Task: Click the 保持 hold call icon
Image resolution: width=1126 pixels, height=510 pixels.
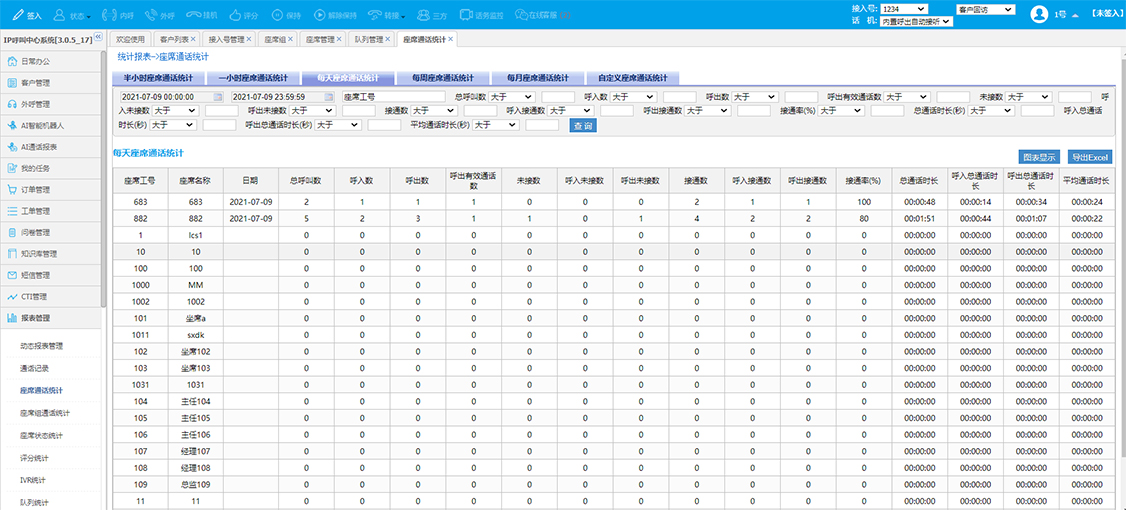Action: [277, 15]
